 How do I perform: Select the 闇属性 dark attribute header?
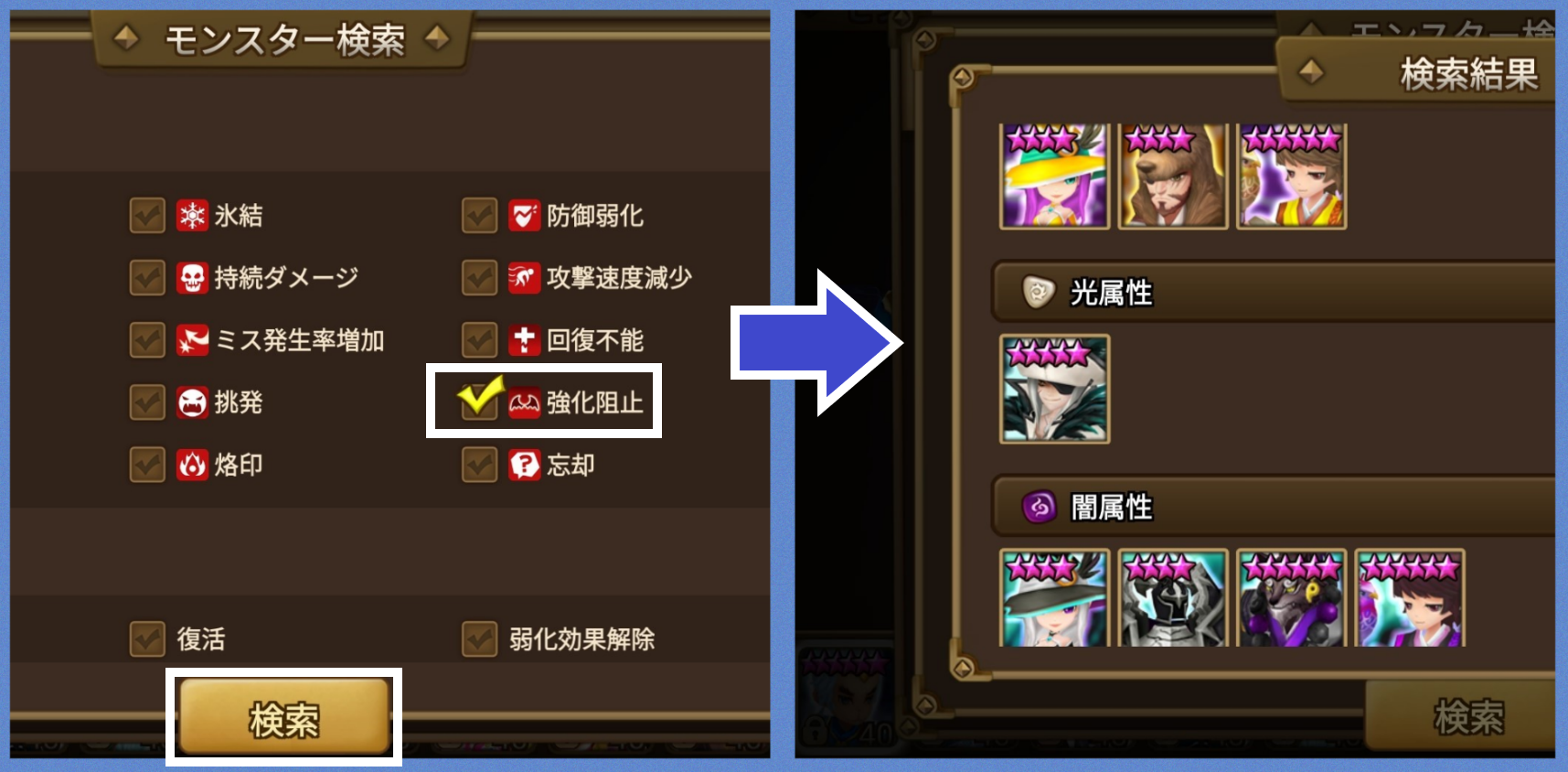click(1274, 506)
